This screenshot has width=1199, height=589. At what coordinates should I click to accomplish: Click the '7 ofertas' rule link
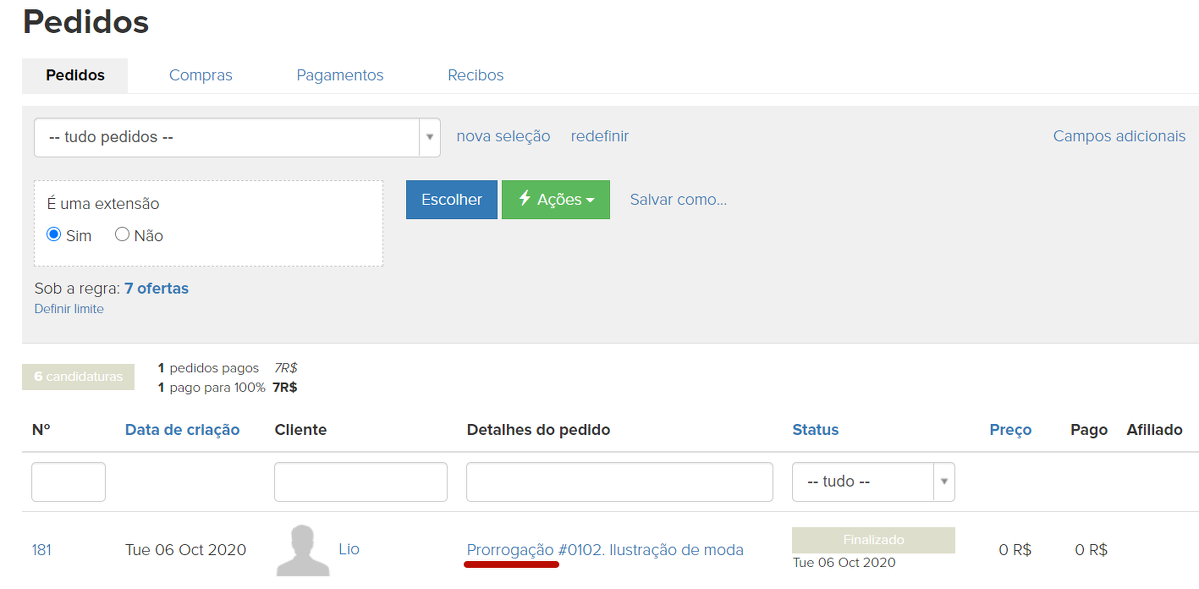(156, 288)
